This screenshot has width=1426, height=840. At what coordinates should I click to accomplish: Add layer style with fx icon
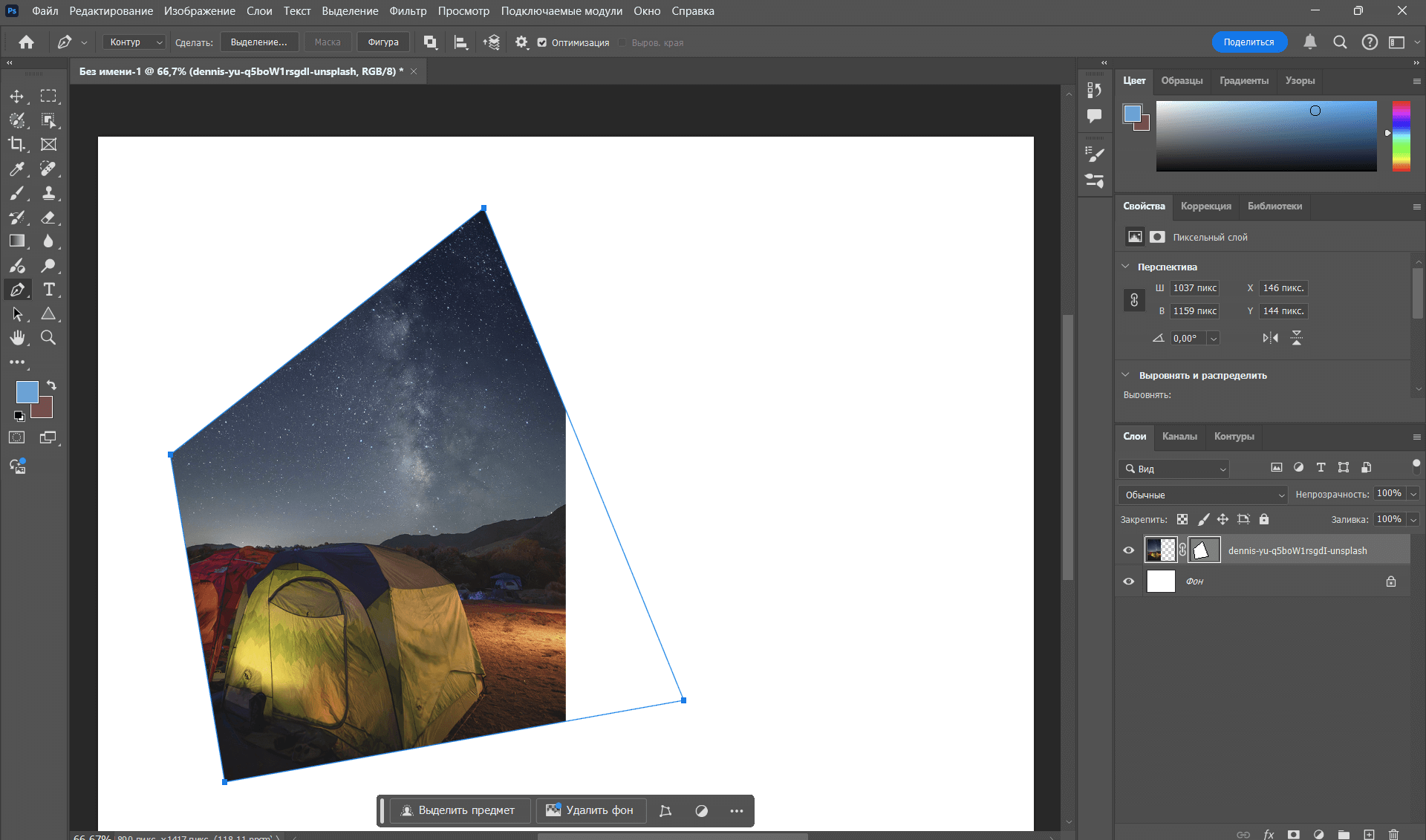1269,834
